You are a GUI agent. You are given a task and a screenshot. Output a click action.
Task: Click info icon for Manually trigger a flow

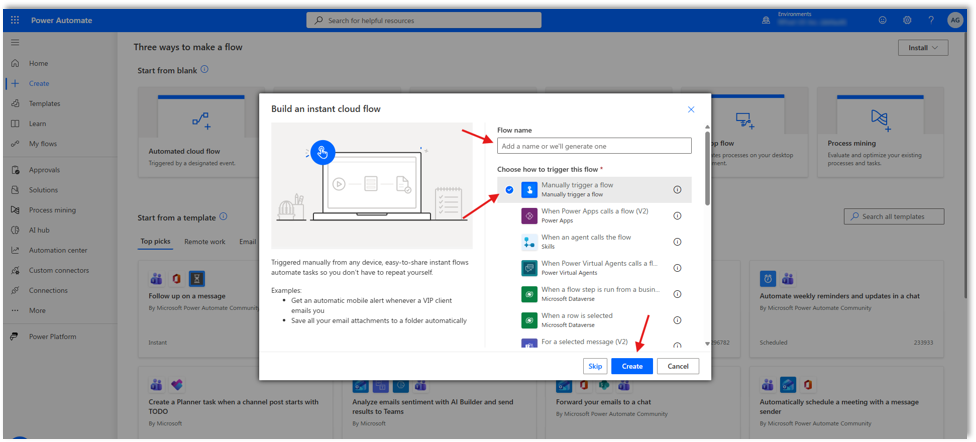[x=677, y=190]
